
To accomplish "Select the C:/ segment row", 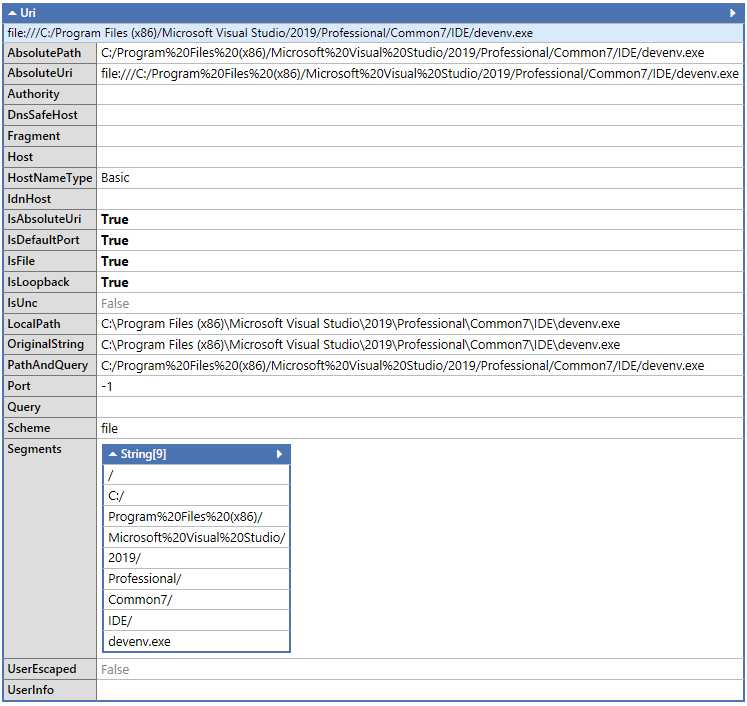I will point(196,496).
